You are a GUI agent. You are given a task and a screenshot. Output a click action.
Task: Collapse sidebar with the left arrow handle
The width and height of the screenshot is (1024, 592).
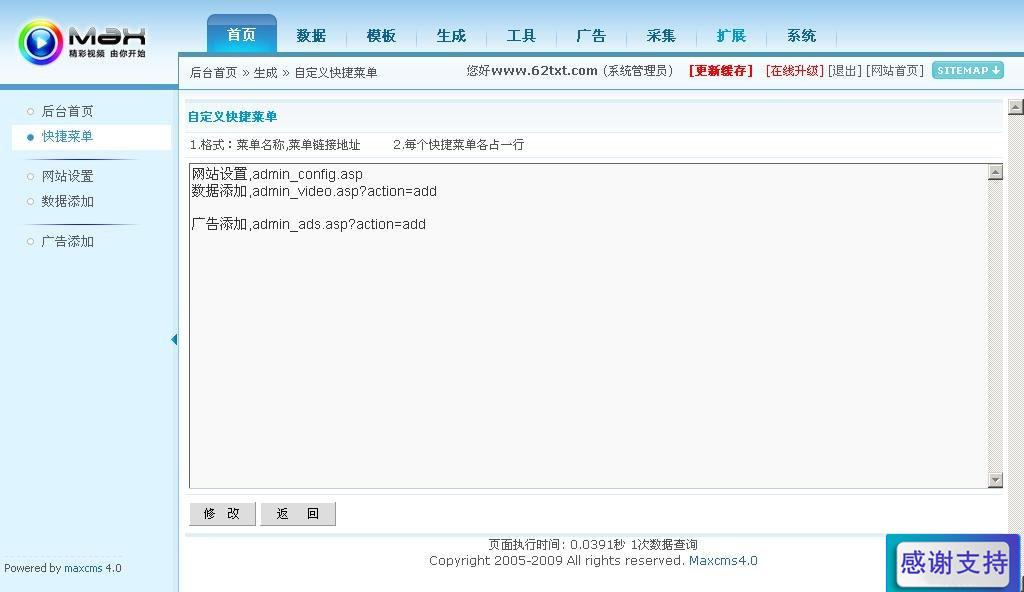click(x=174, y=339)
